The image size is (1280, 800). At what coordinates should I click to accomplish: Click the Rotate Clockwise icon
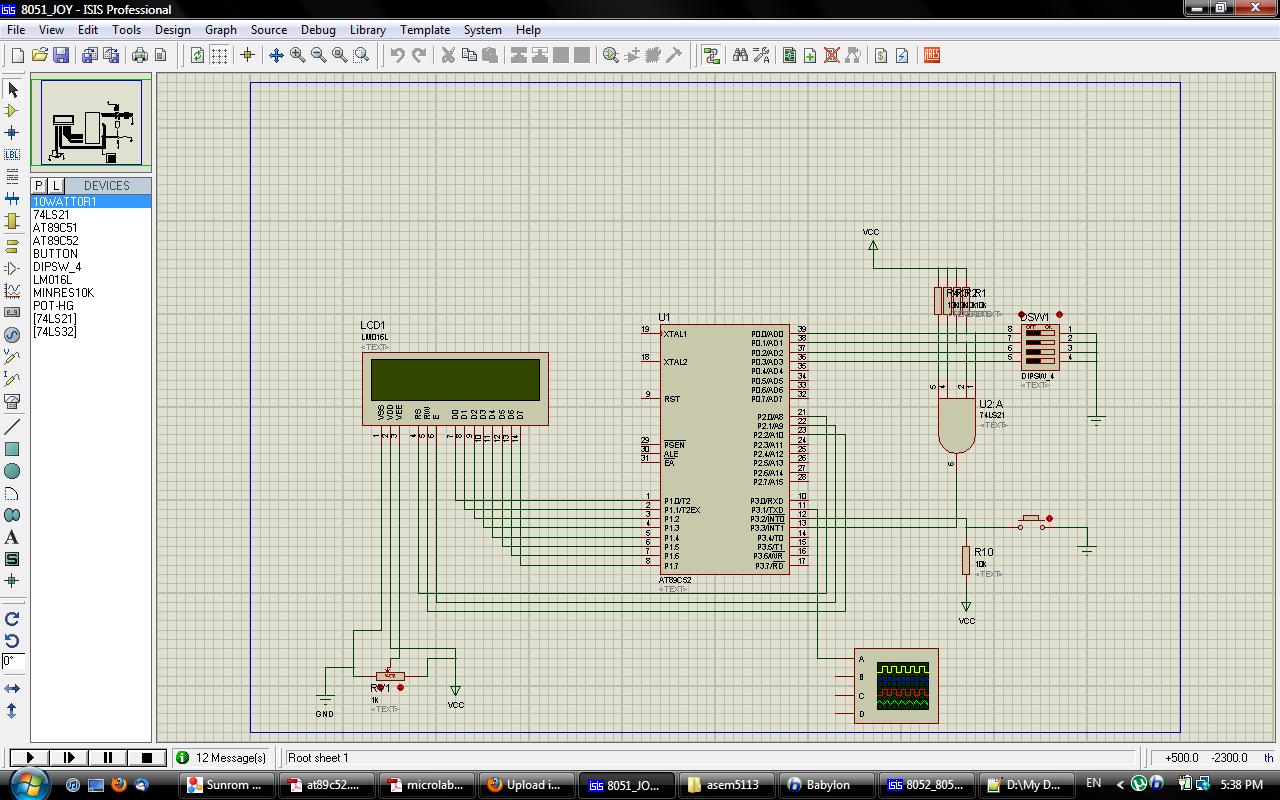click(x=12, y=619)
